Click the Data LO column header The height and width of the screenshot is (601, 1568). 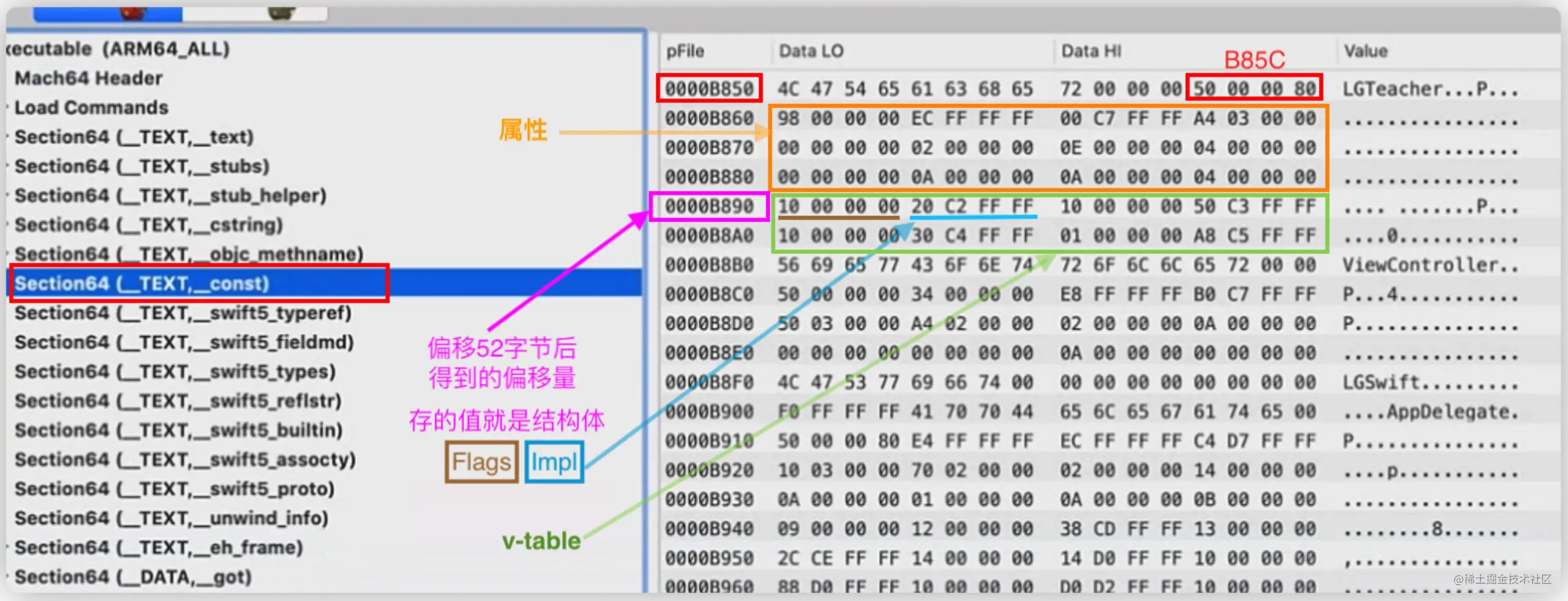click(811, 51)
